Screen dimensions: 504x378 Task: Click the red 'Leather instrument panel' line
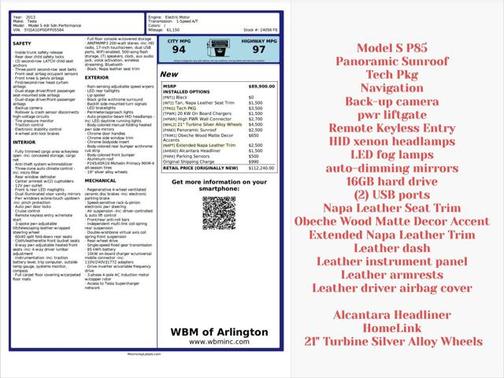pyautogui.click(x=392, y=261)
